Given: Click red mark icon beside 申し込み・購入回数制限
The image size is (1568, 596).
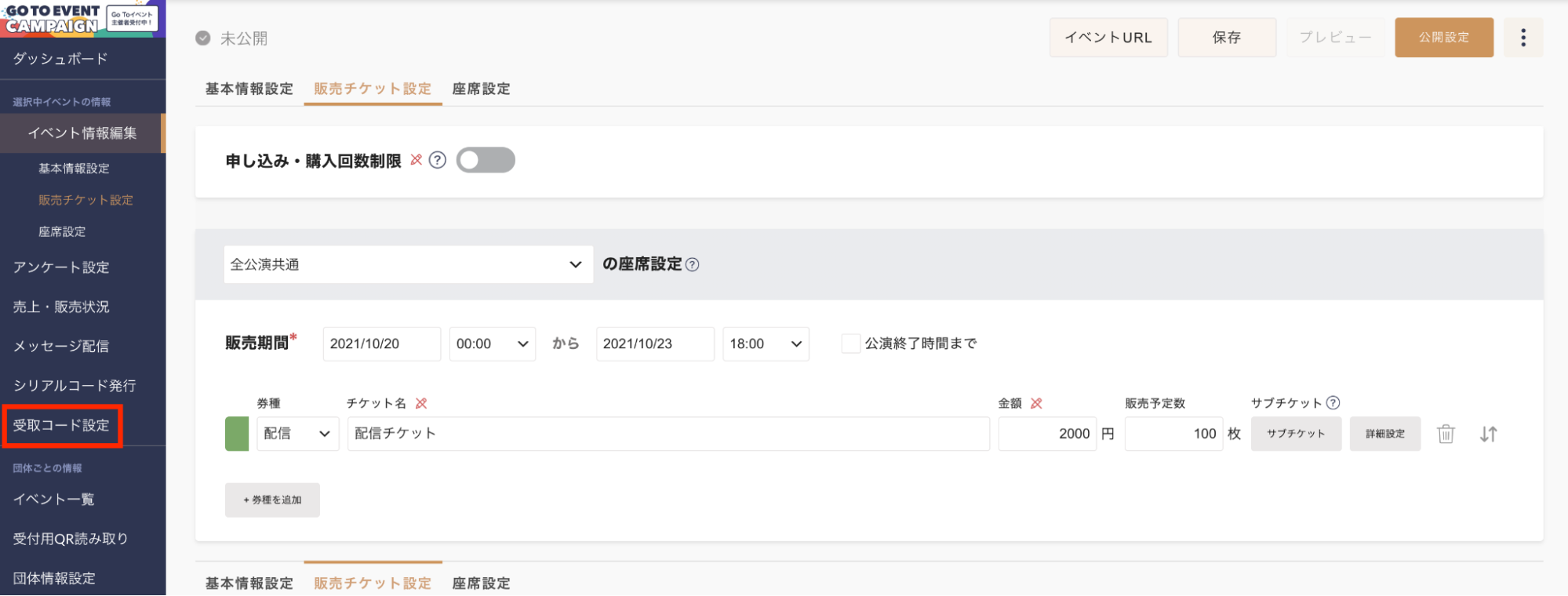Looking at the screenshot, I should (x=417, y=160).
